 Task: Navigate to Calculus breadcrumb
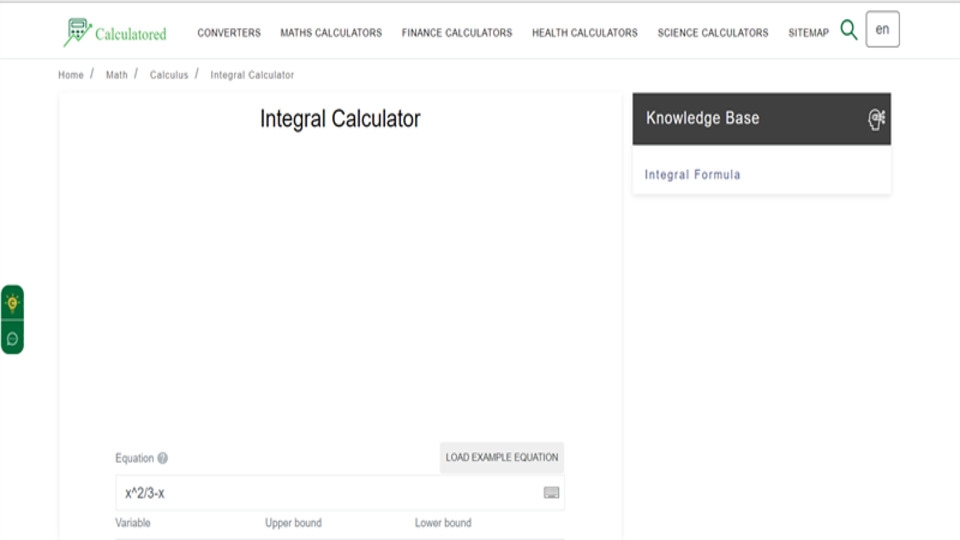[x=169, y=75]
